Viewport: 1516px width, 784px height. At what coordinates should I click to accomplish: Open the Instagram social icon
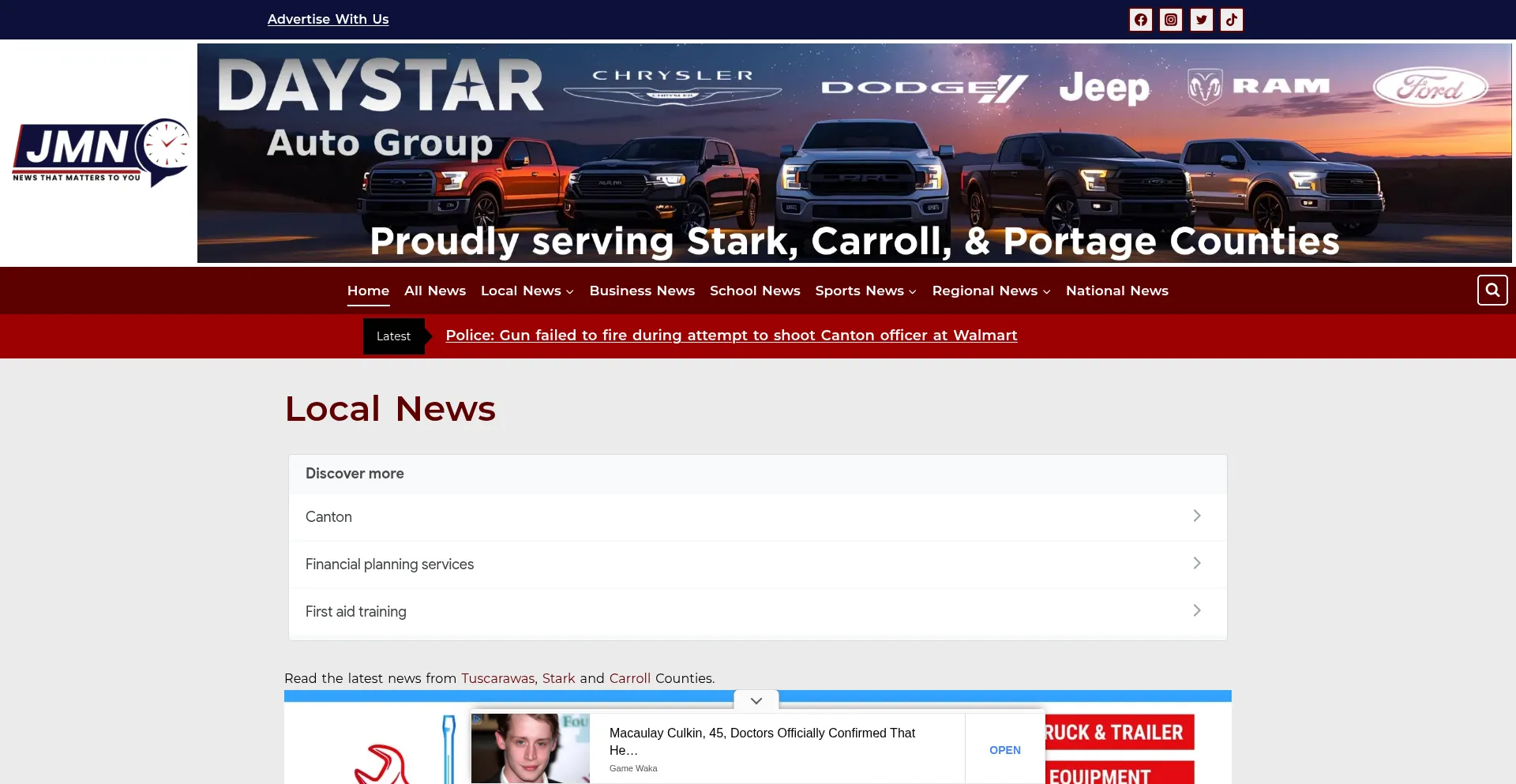coord(1170,19)
